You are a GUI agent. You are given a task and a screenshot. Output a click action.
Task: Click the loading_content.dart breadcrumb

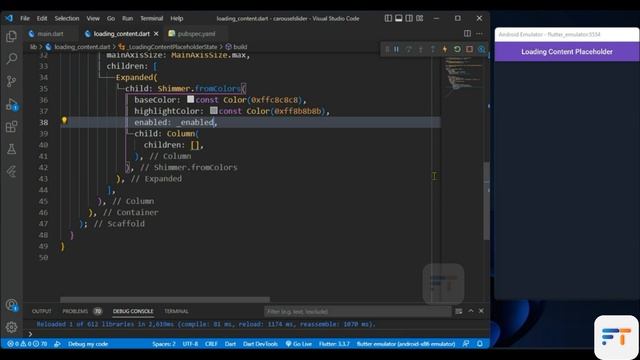pos(82,47)
